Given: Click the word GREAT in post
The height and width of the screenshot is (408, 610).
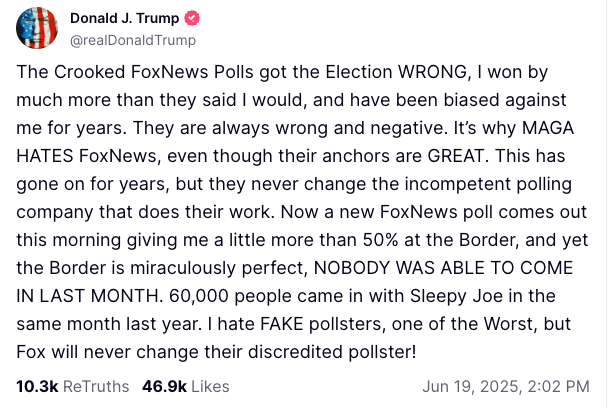Looking at the screenshot, I should point(456,156).
